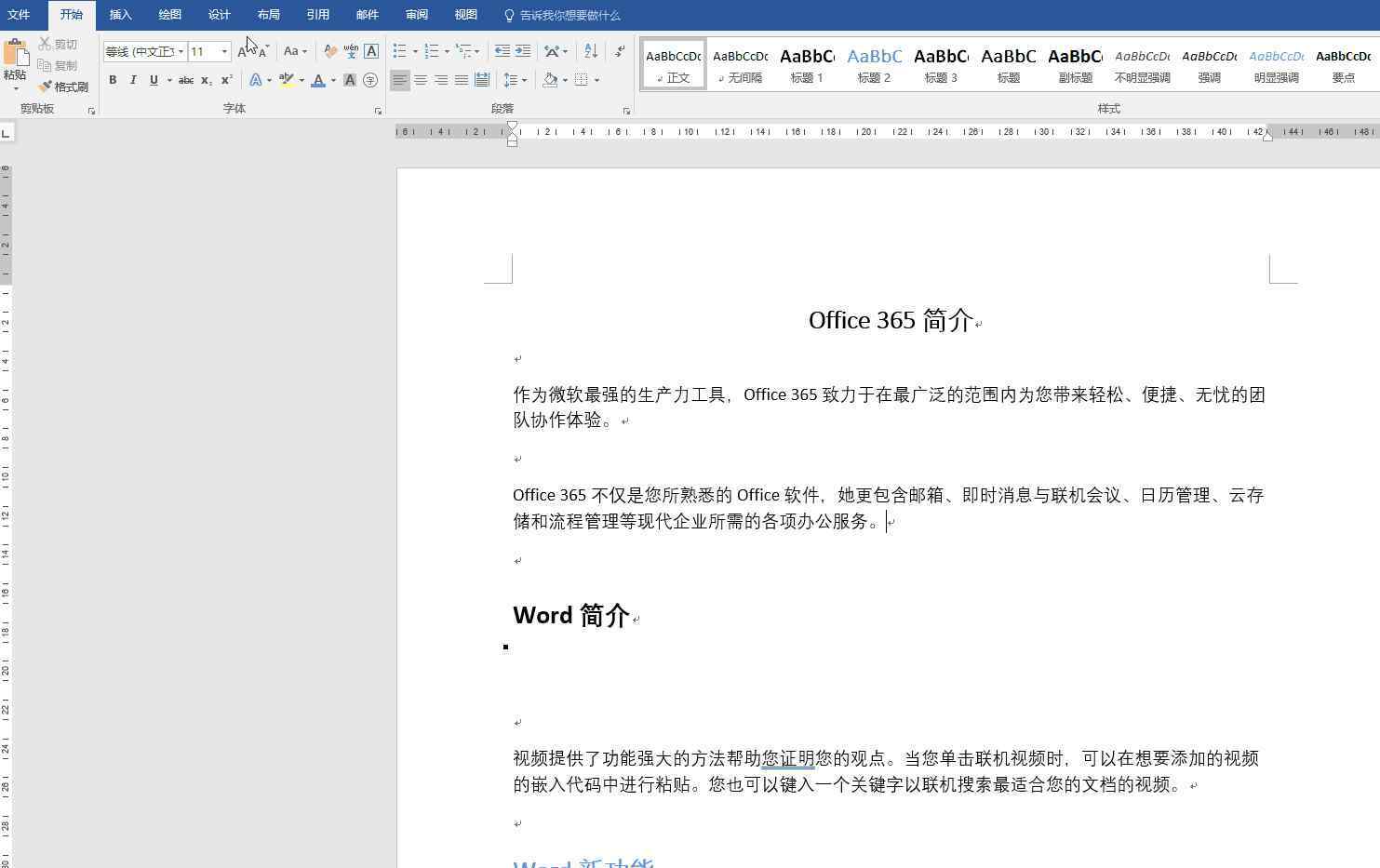Apply paragraph shading paint bucket

tap(550, 80)
